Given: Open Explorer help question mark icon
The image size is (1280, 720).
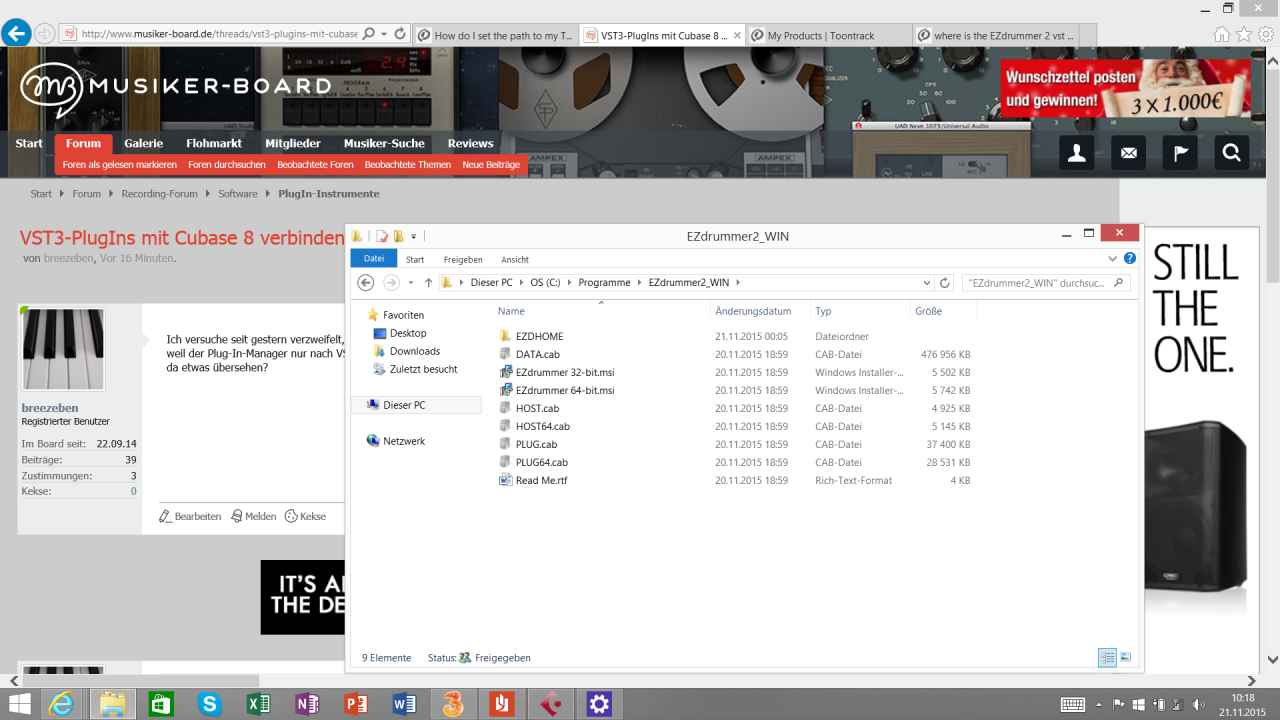Looking at the screenshot, I should (1129, 259).
